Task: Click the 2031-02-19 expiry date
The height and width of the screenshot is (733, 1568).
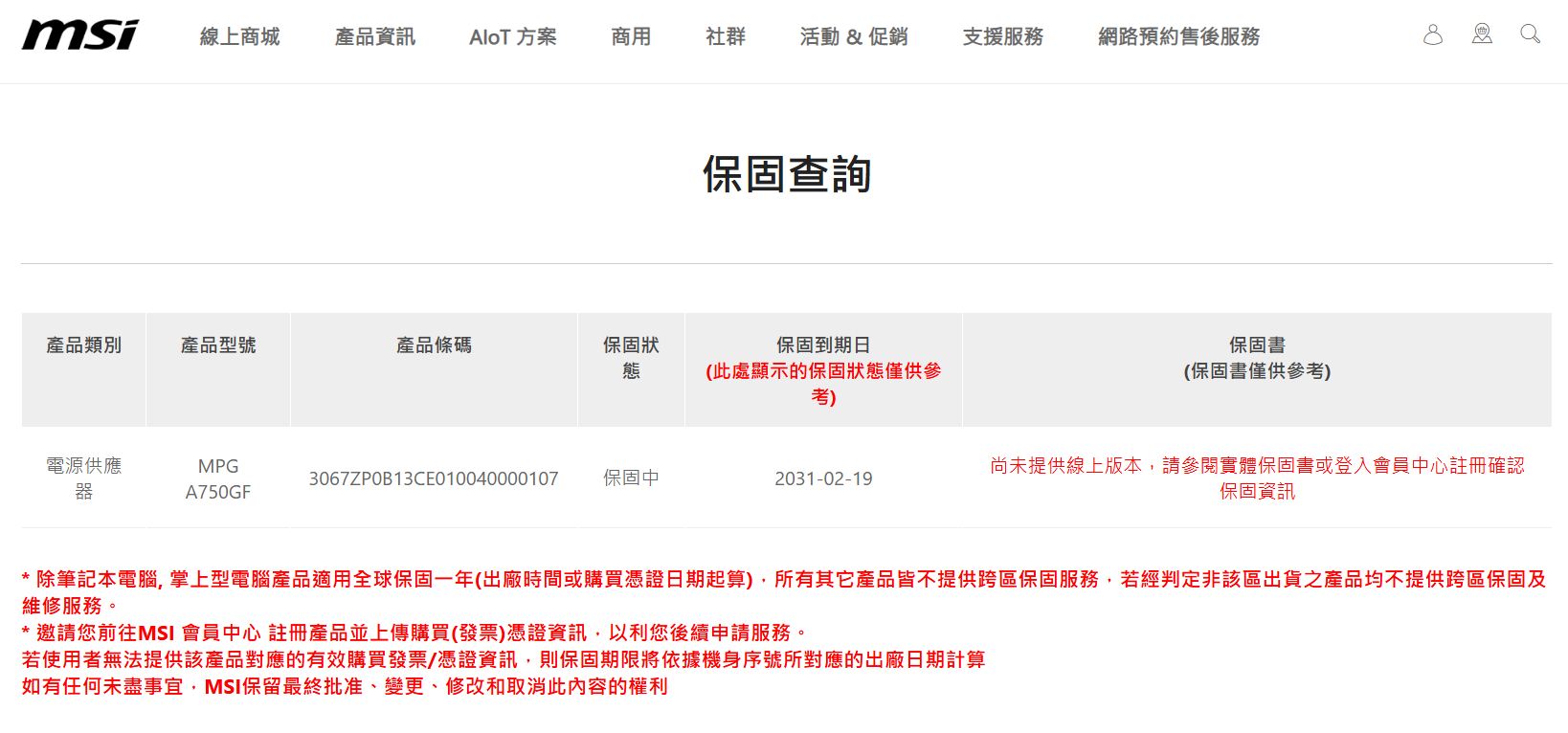Action: click(823, 478)
